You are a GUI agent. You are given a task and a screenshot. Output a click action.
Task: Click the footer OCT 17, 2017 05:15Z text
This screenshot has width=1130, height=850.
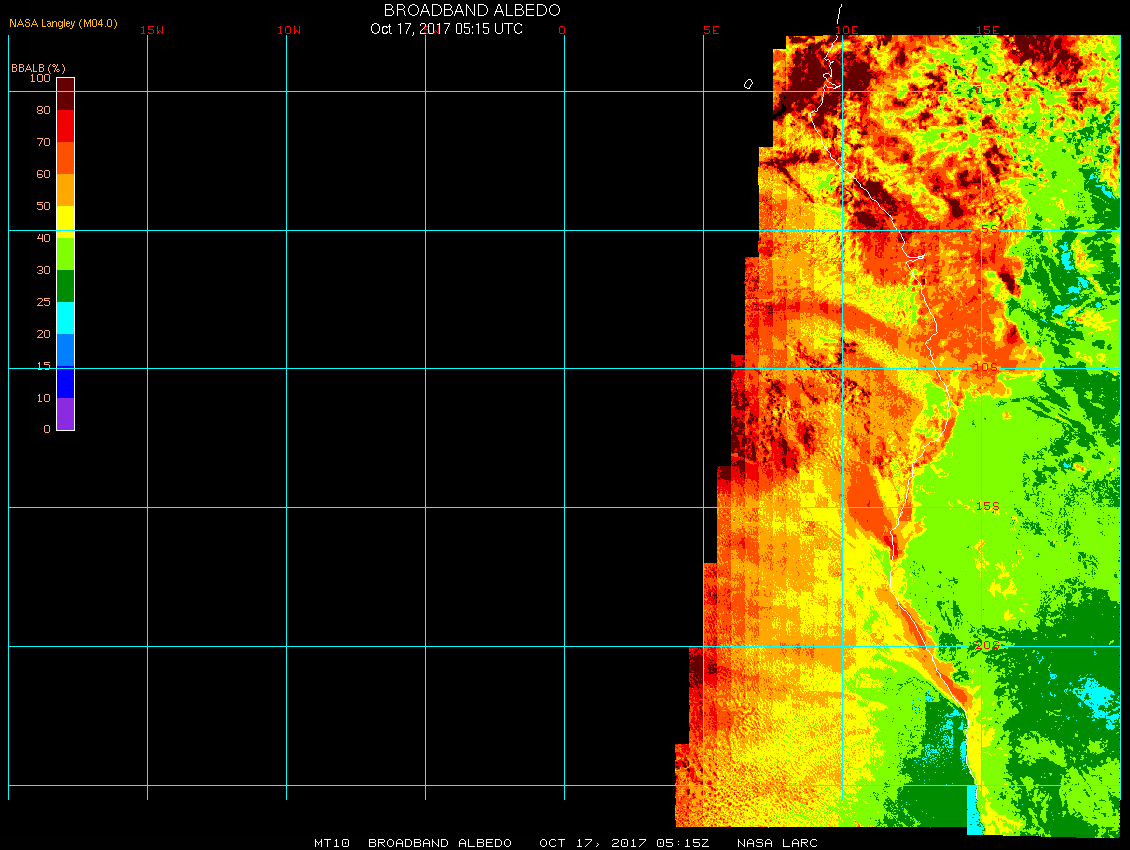click(x=624, y=843)
